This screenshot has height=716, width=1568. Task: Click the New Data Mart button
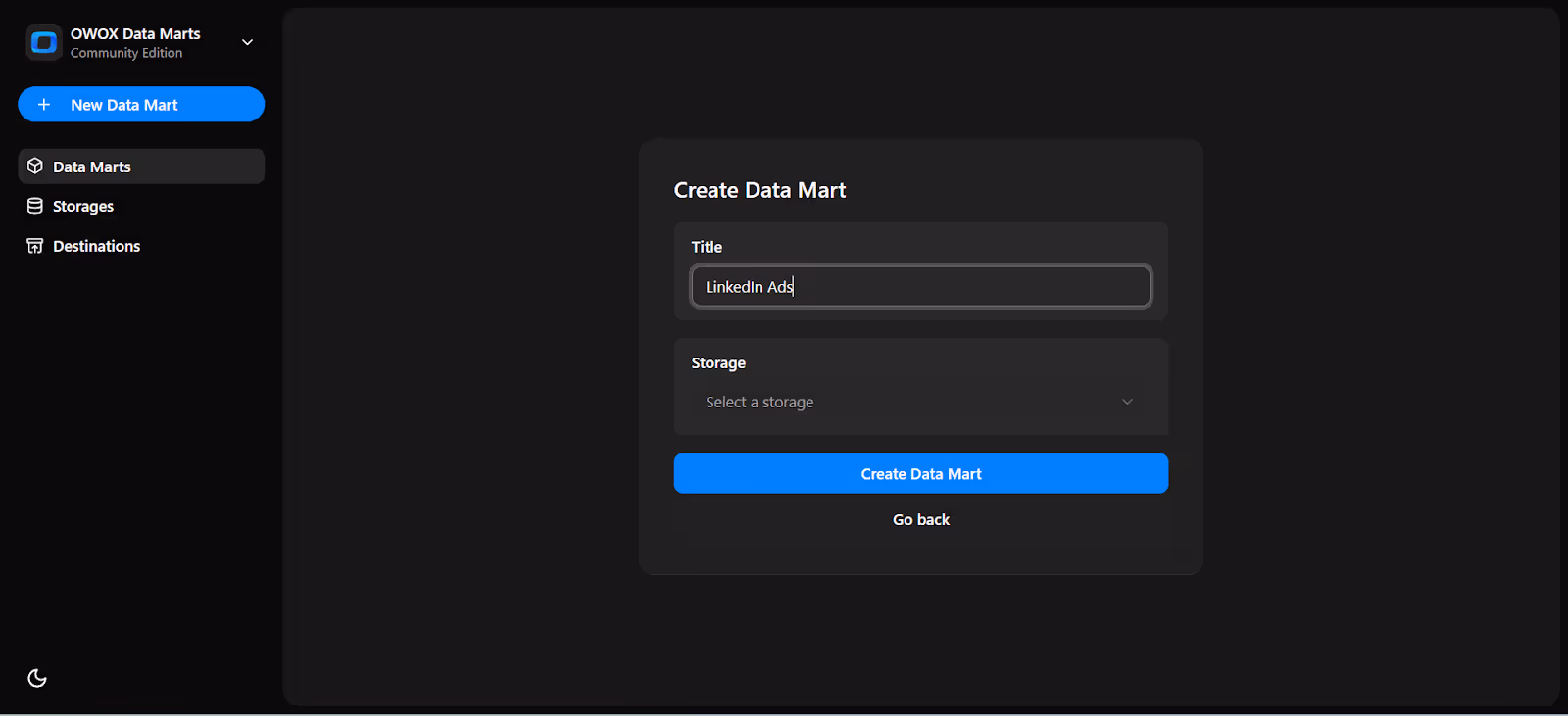tap(141, 105)
